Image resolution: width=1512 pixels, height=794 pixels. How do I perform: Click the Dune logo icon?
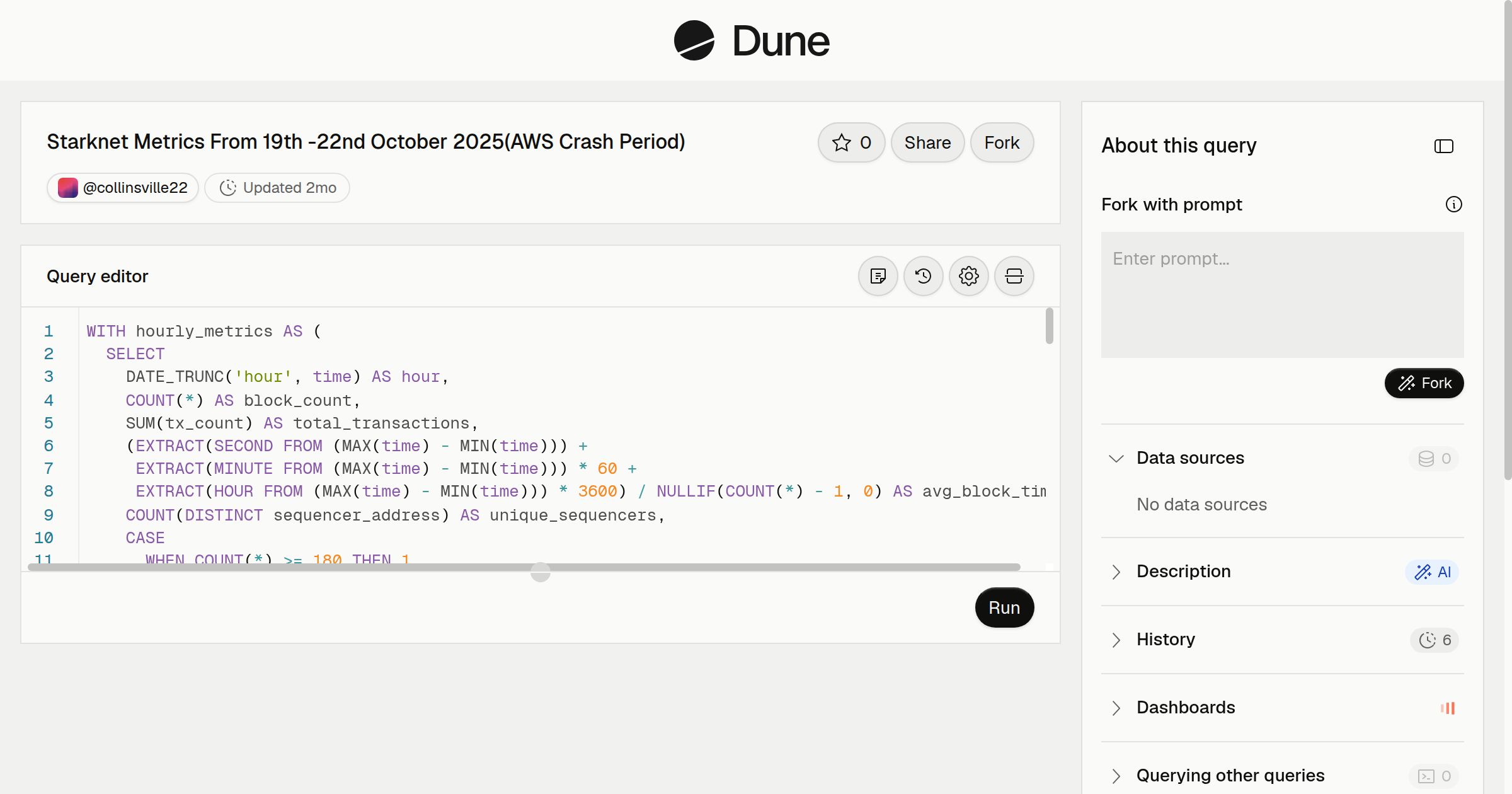[694, 40]
